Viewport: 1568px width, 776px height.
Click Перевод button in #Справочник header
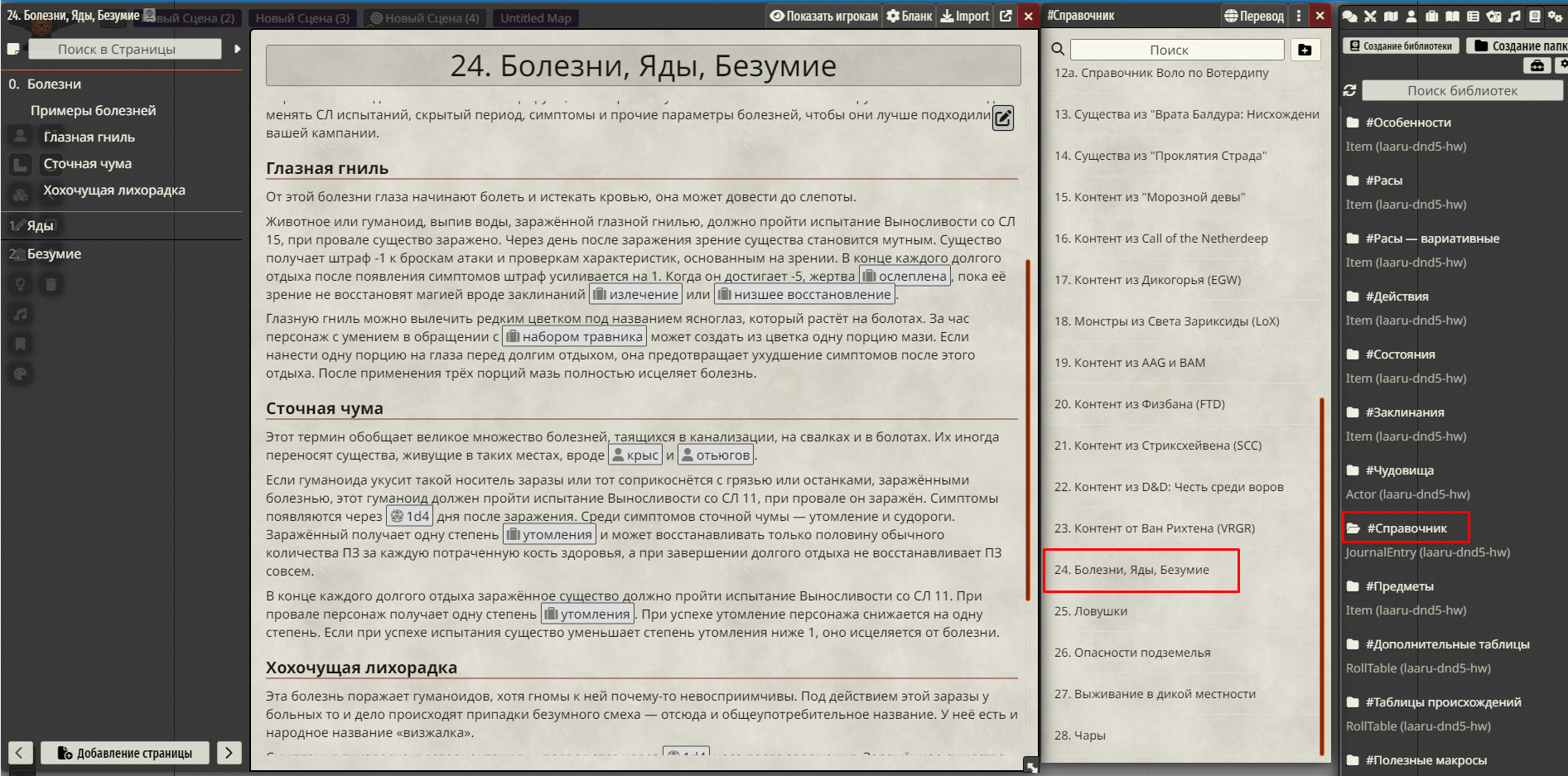tap(1254, 16)
